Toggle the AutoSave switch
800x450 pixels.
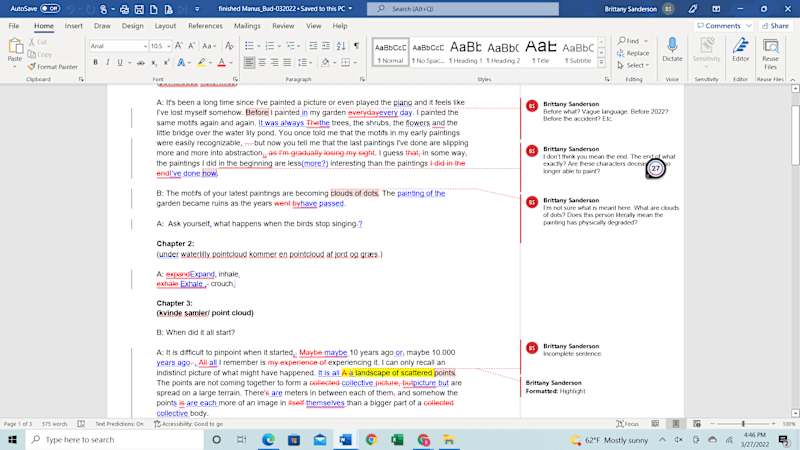[50, 9]
